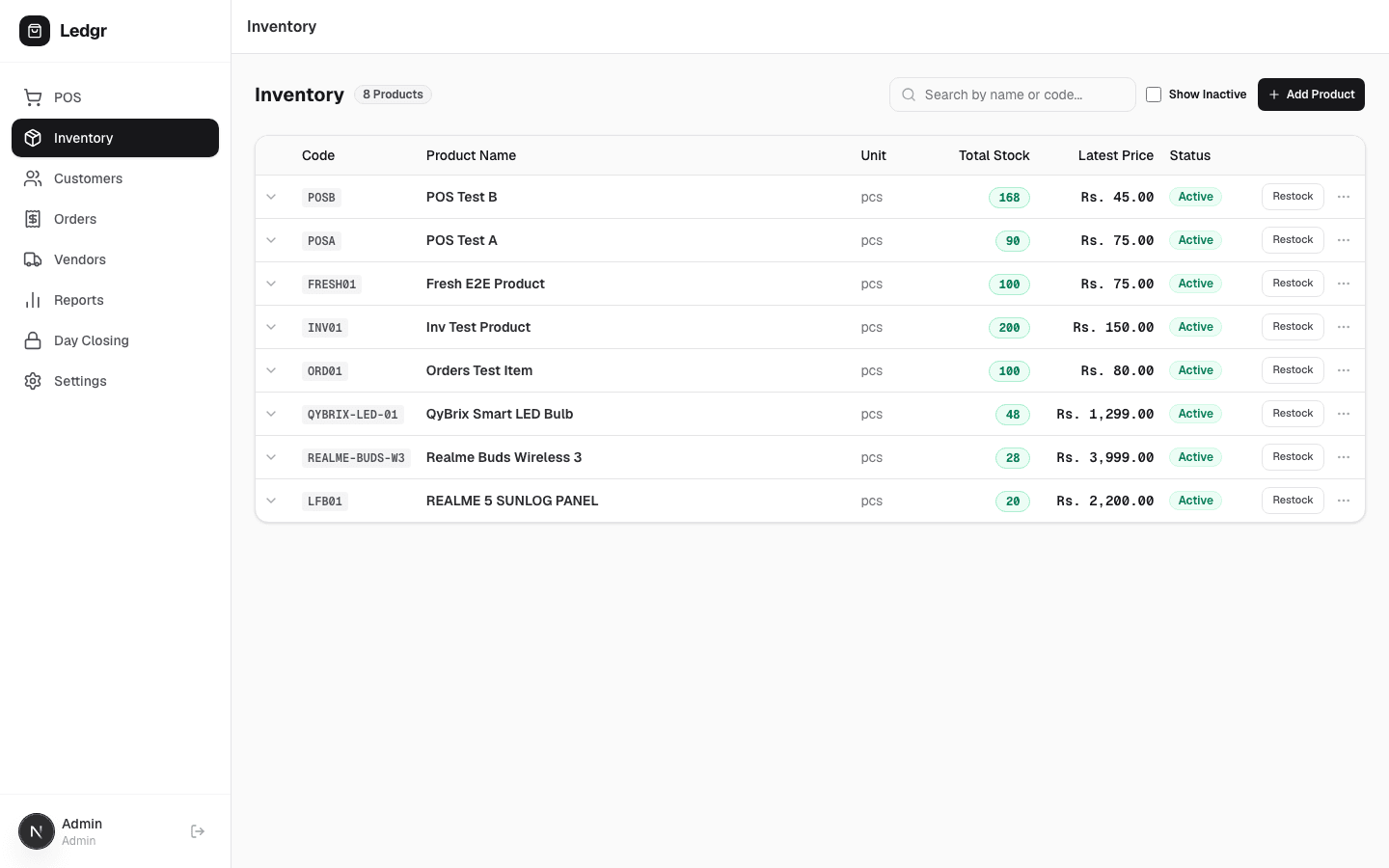The height and width of the screenshot is (868, 1389).
Task: Open more options for Fresh E2E Product
Action: (x=1344, y=284)
